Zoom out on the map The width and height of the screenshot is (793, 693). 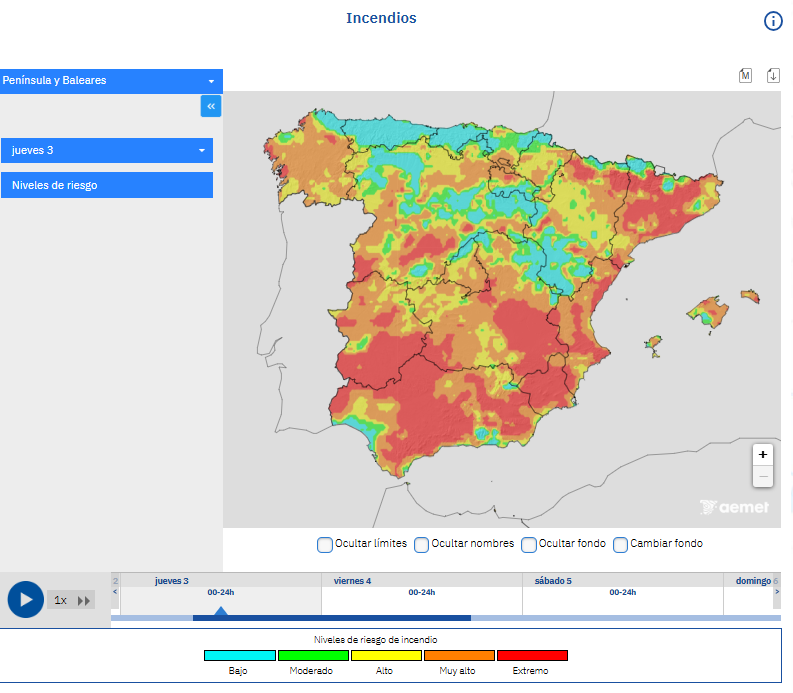(763, 476)
